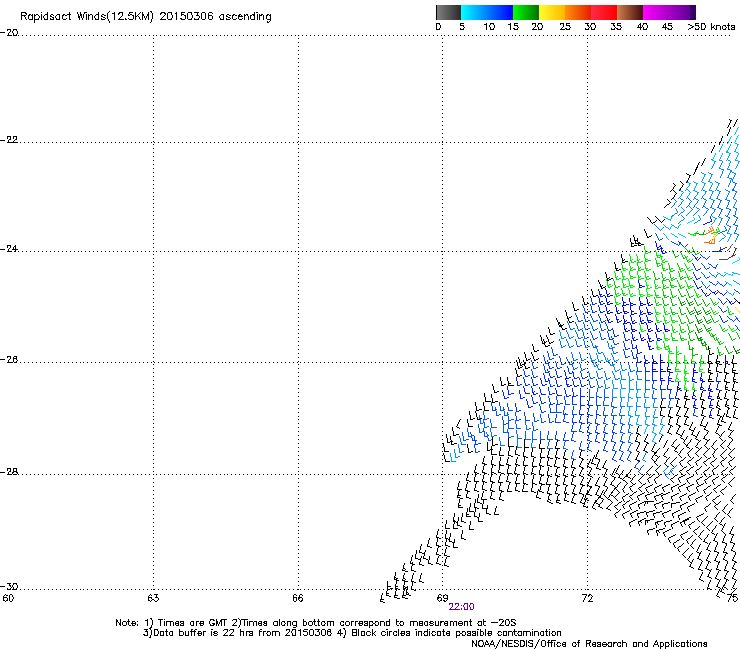Click the legend label '45'
The width and height of the screenshot is (740, 650).
667,27
